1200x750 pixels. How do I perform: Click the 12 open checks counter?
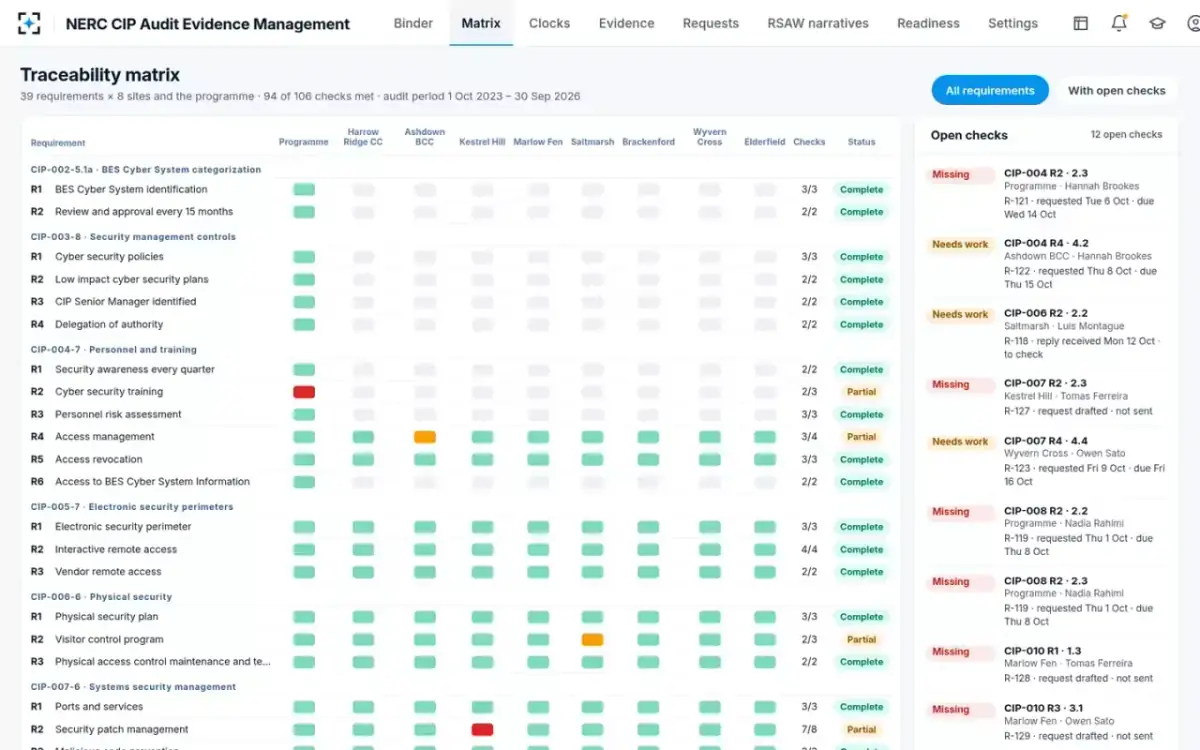[x=1126, y=134]
